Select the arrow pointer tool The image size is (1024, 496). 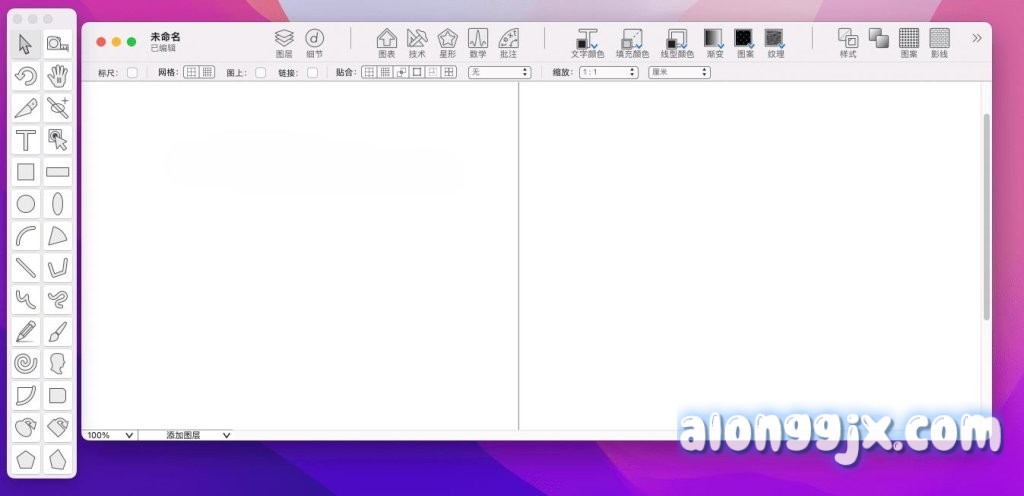click(25, 44)
